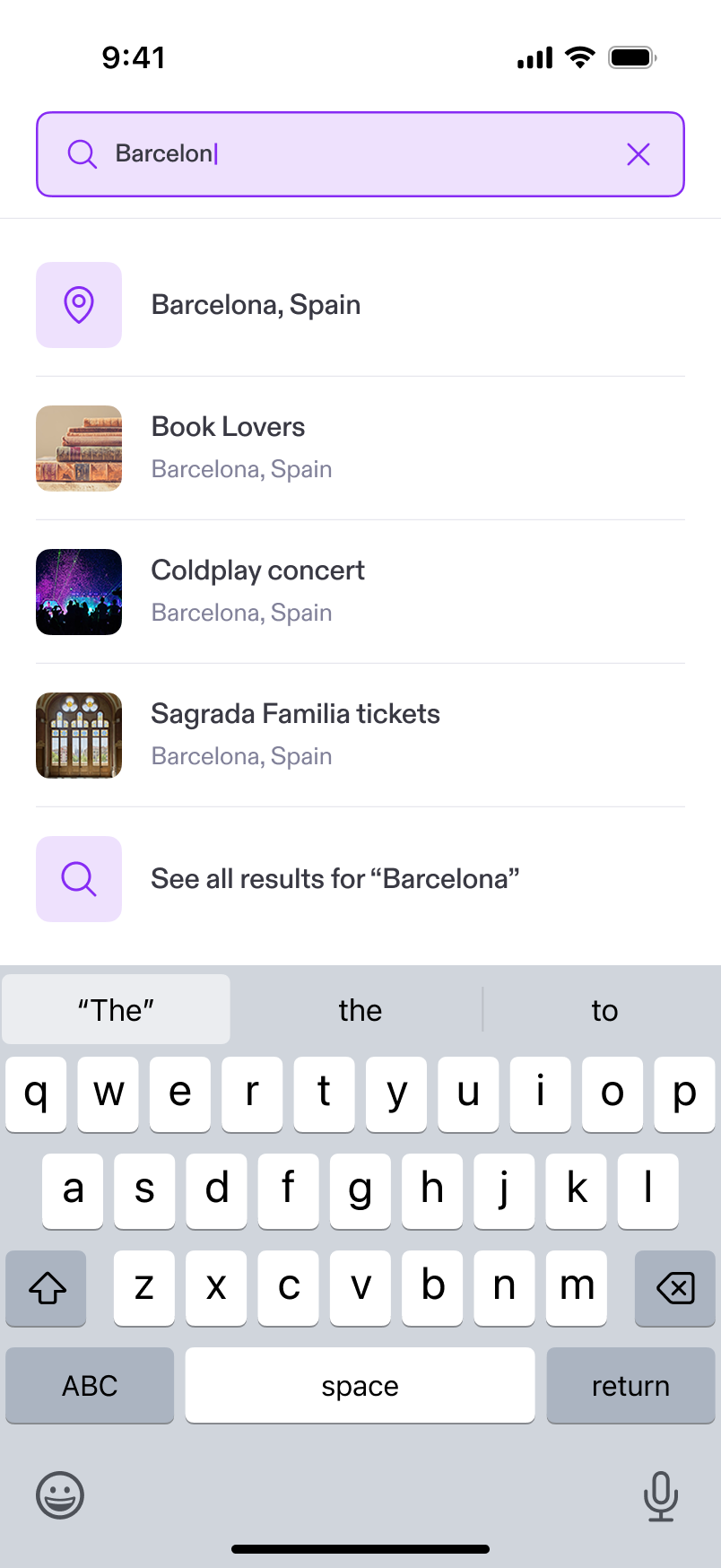This screenshot has height=1568, width=721.
Task: Pick the quoted "The" keyboard suggestion
Action: (116, 1010)
